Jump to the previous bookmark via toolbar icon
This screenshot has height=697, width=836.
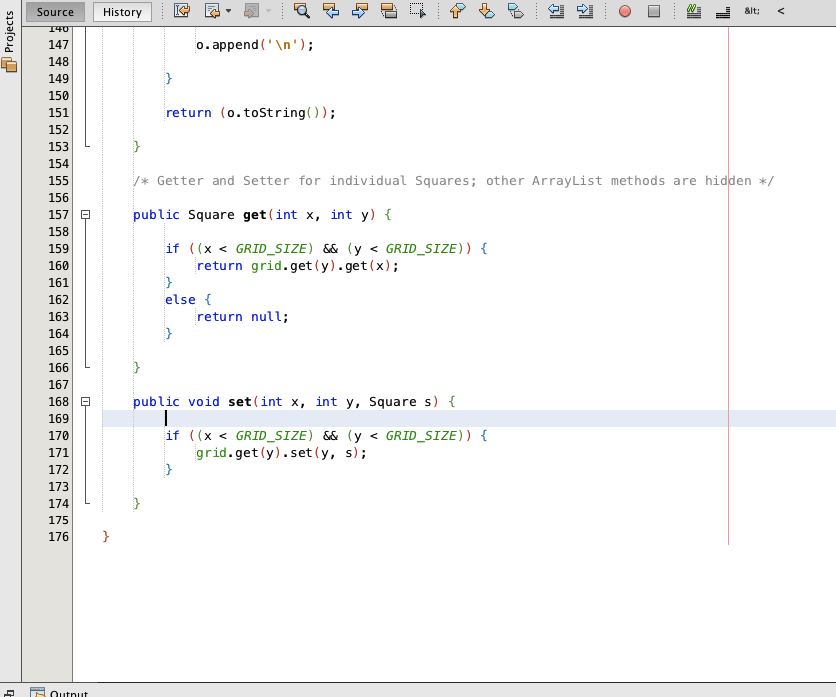point(458,11)
